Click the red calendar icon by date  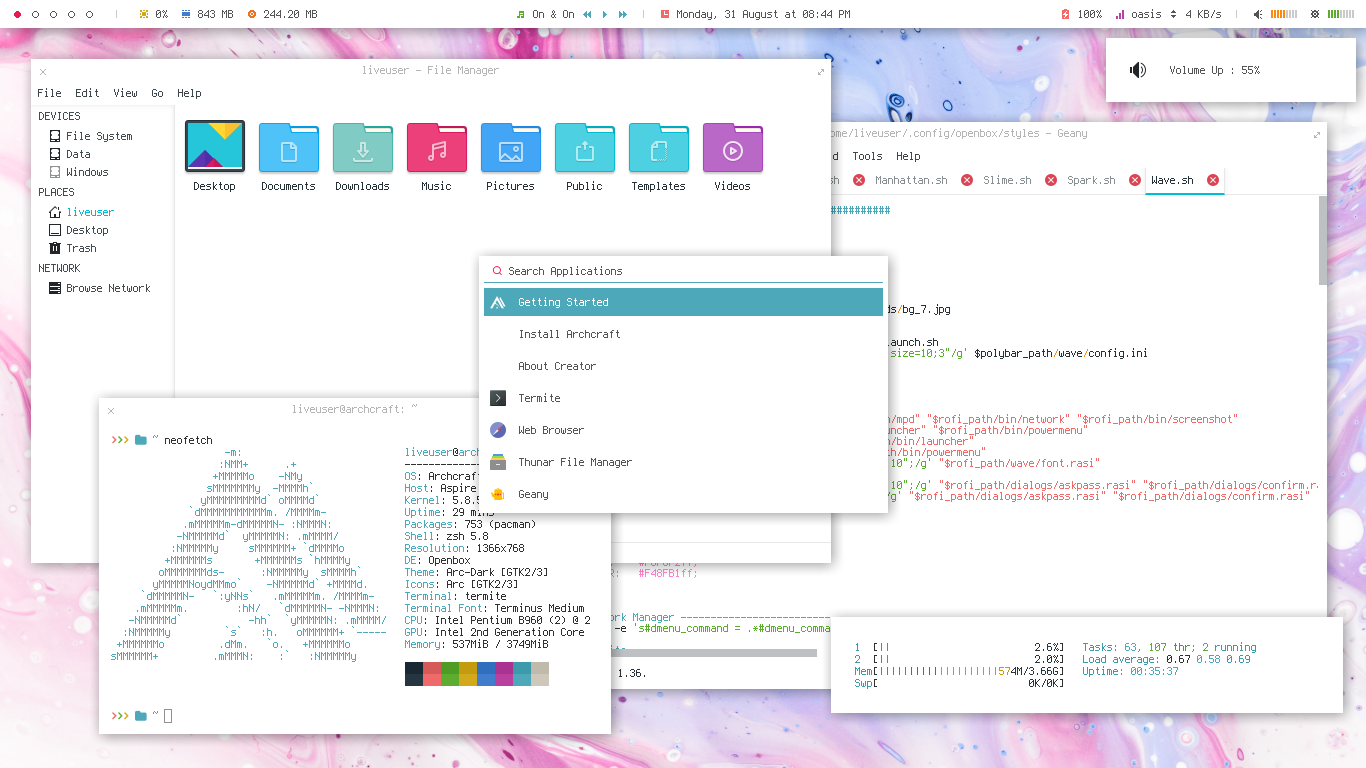[x=665, y=14]
